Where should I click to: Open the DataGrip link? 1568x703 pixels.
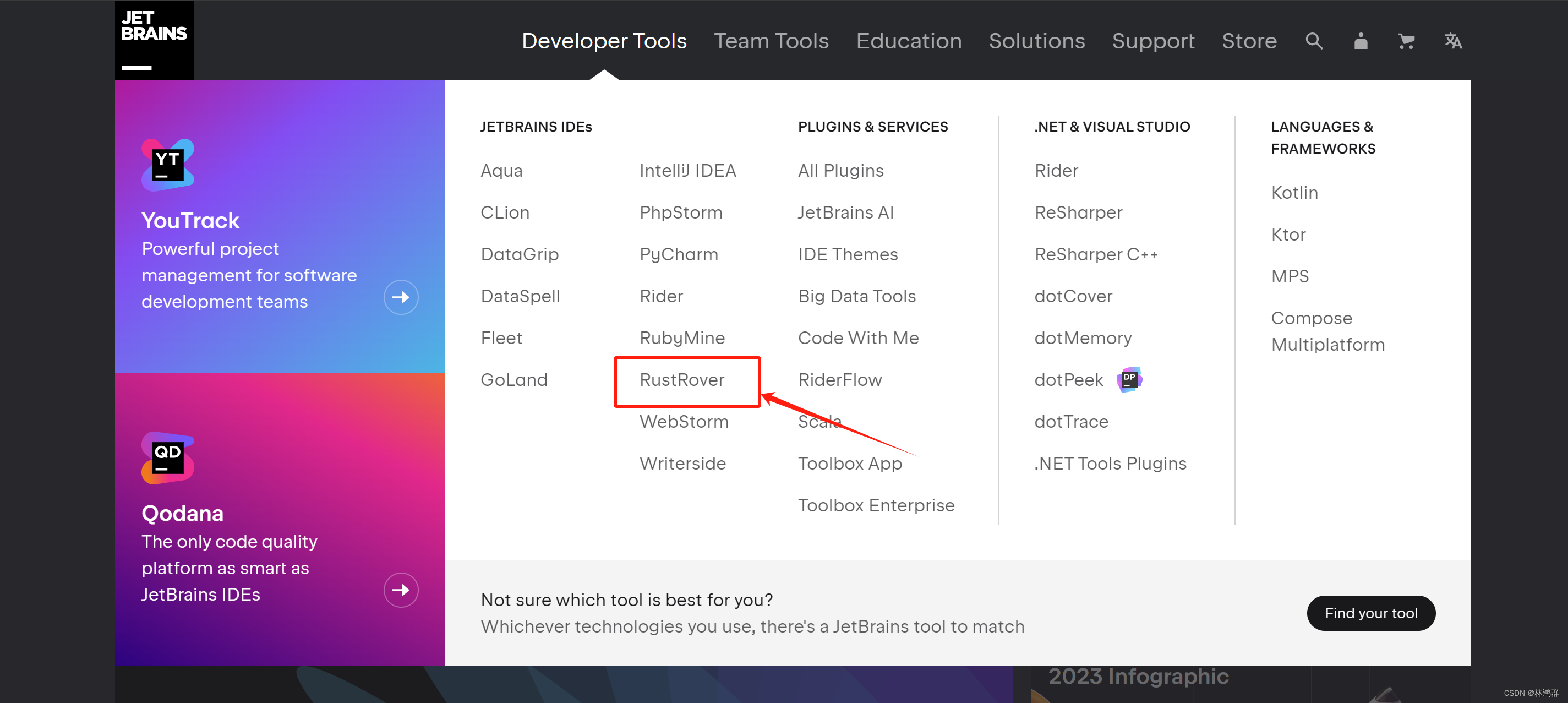(519, 254)
